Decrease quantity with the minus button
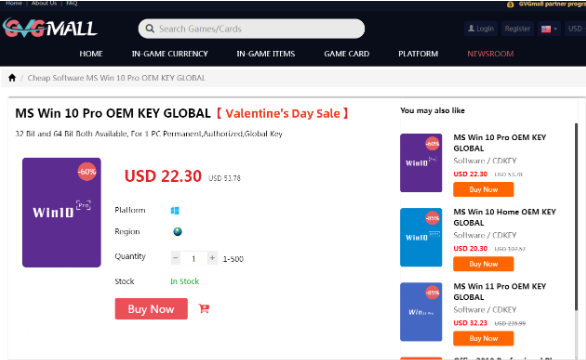 coord(176,258)
